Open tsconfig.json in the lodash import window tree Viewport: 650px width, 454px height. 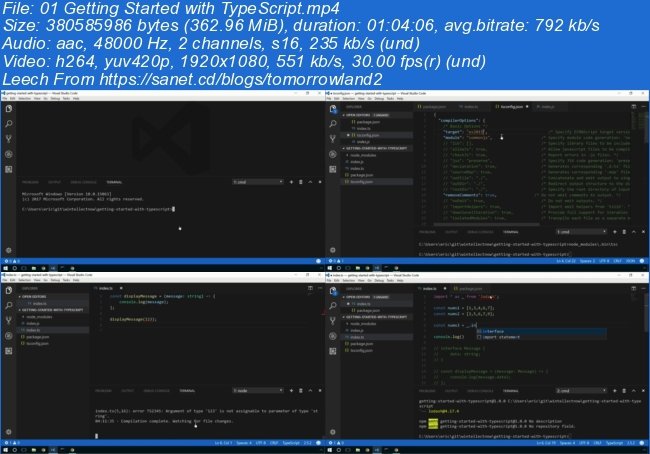click(x=361, y=350)
